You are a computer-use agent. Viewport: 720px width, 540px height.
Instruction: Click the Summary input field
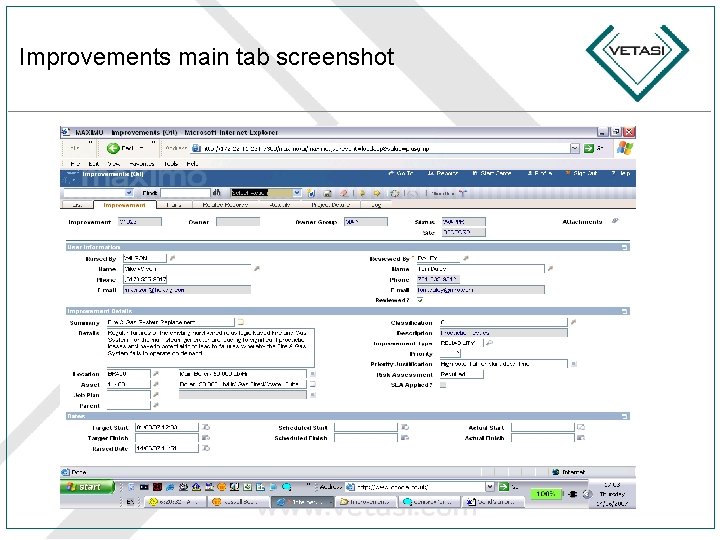point(170,322)
